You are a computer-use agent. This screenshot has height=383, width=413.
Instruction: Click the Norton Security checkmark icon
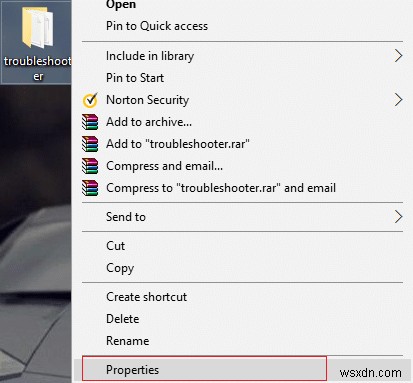click(x=90, y=100)
